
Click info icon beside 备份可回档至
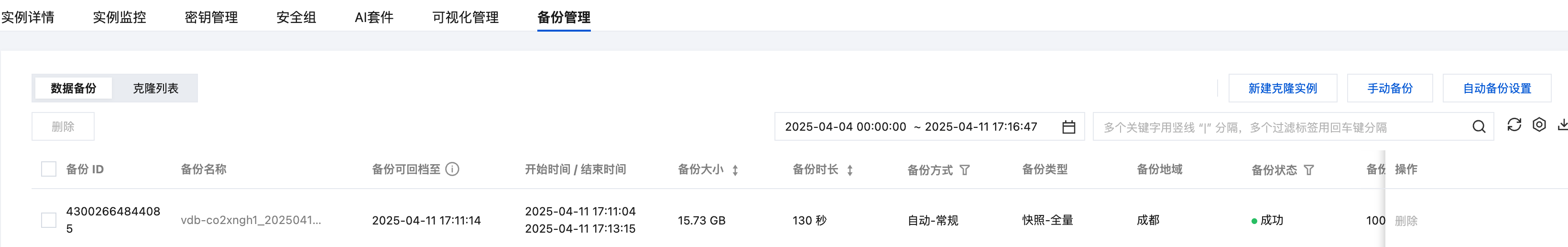452,169
